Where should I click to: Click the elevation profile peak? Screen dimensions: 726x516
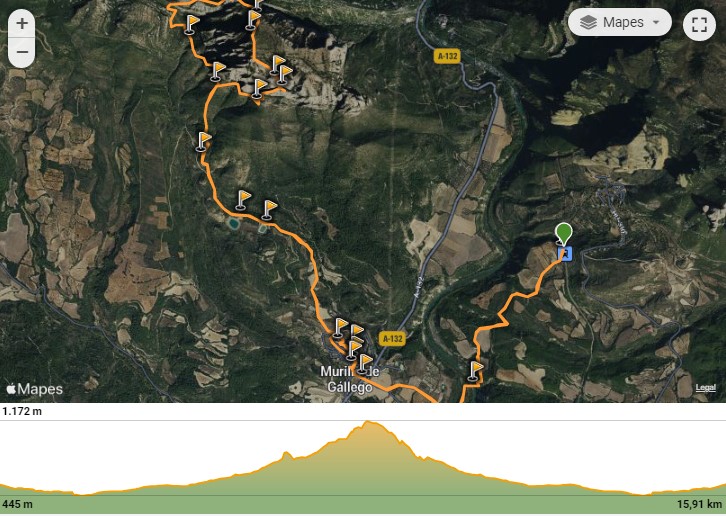[368, 422]
